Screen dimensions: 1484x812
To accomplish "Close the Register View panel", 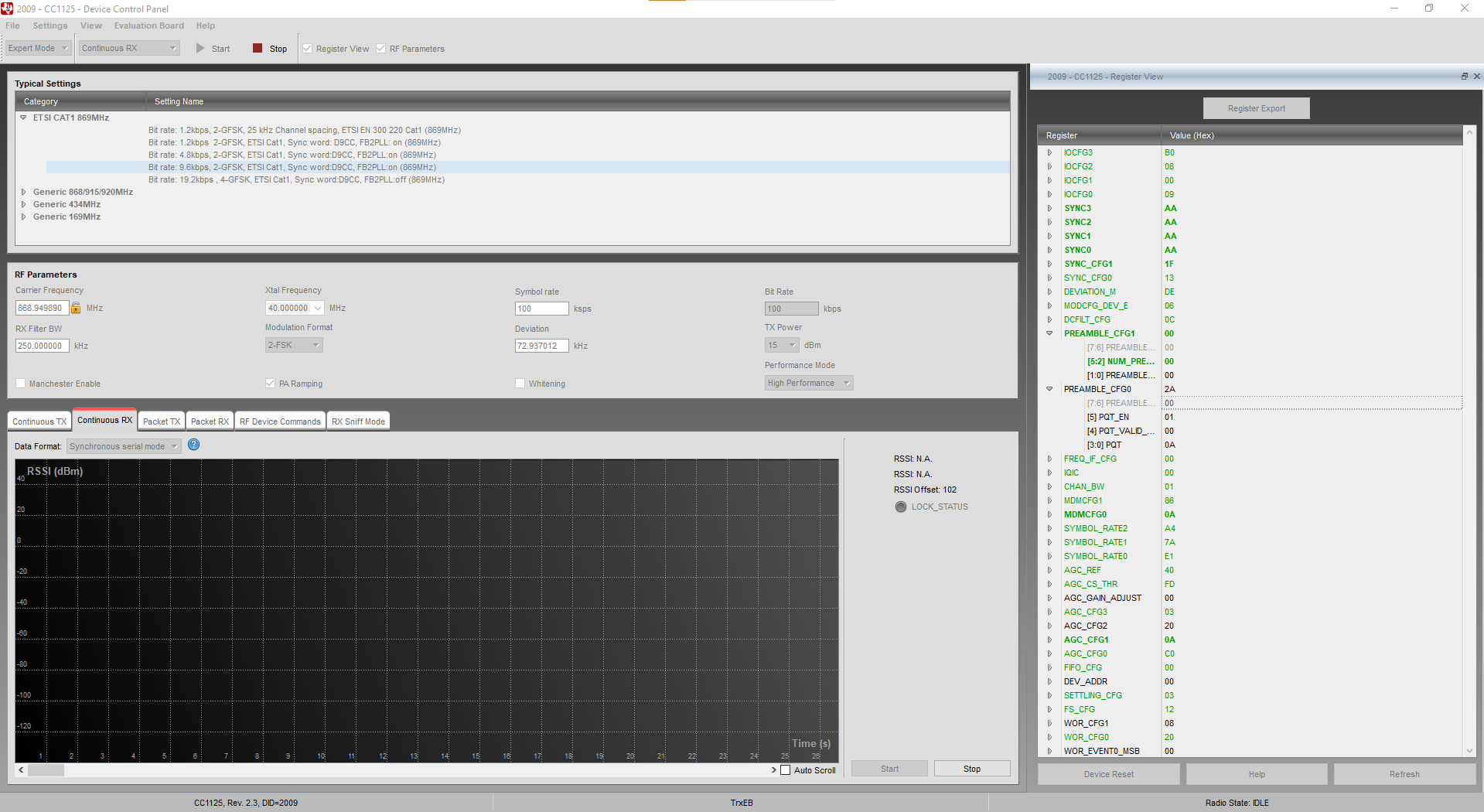I will (1477, 76).
